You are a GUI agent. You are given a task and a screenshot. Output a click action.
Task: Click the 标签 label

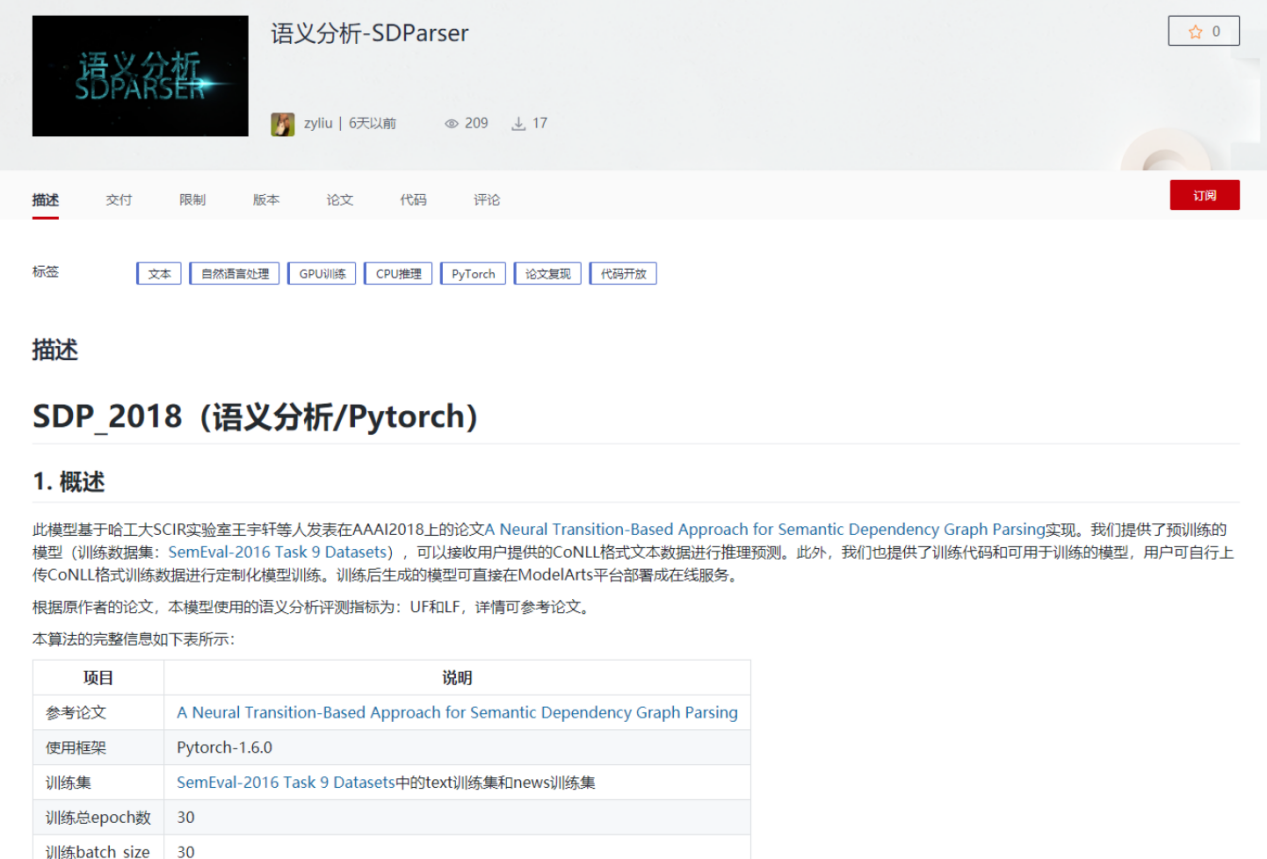(45, 272)
